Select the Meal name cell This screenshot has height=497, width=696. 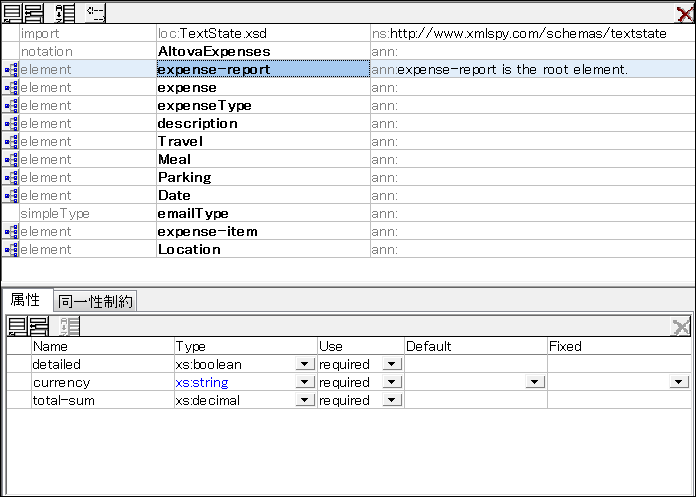[263, 159]
